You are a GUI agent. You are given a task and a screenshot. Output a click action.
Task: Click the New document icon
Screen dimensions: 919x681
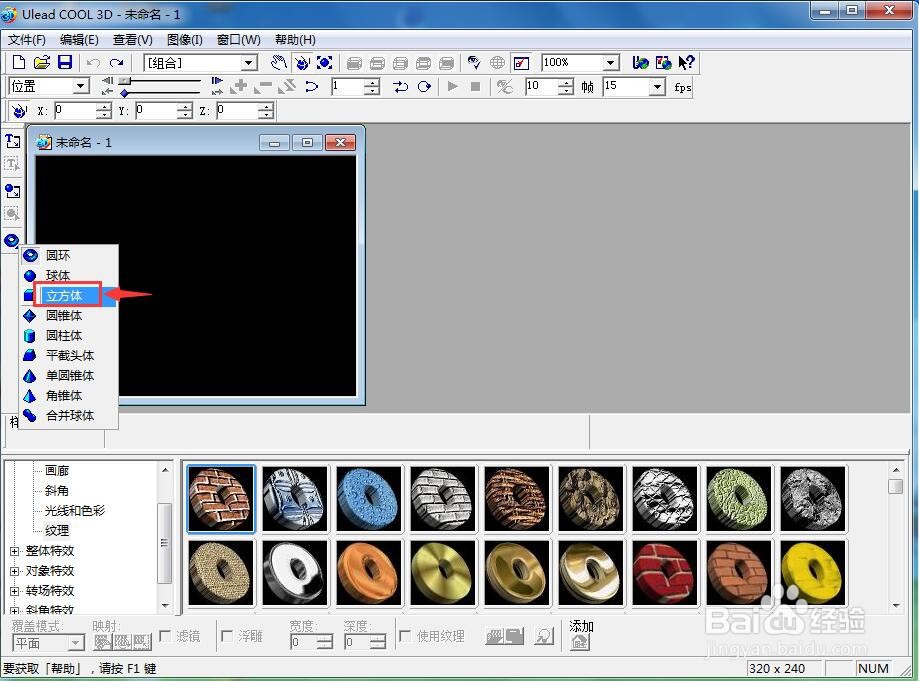[19, 62]
